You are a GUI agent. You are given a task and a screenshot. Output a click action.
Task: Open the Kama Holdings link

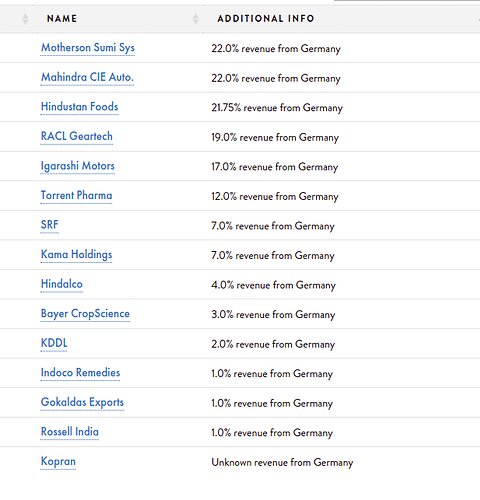[76, 255]
